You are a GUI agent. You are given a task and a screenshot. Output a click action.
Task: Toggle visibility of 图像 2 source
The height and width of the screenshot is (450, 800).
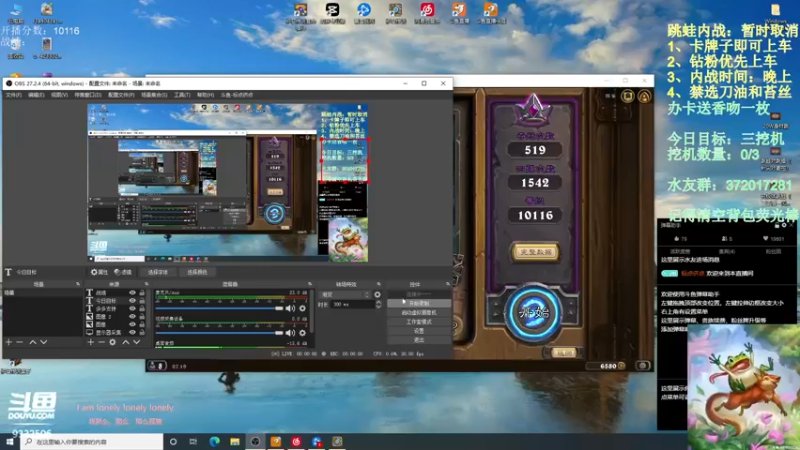(132, 317)
